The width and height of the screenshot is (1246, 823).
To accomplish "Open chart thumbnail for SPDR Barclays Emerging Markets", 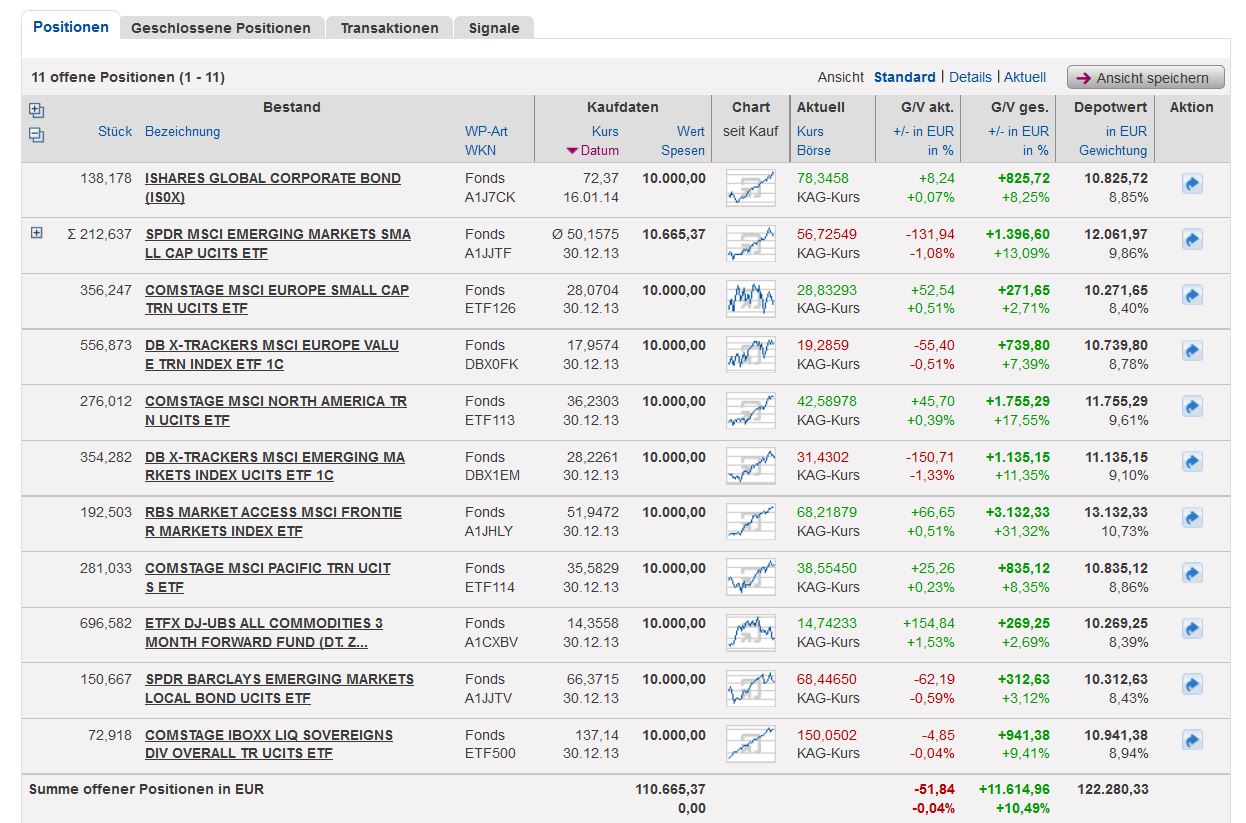I will point(750,688).
